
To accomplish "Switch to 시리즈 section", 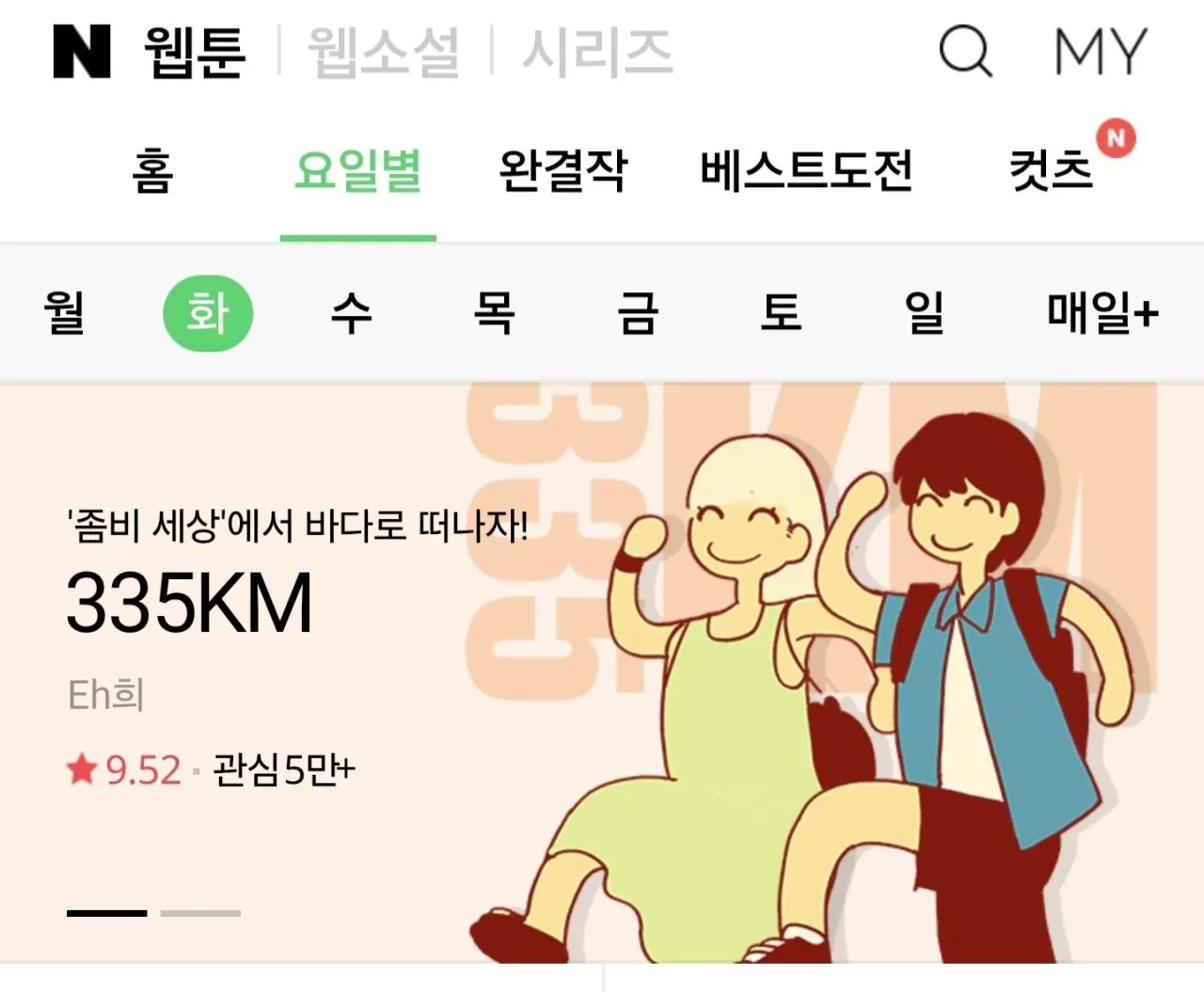I will pyautogui.click(x=597, y=52).
